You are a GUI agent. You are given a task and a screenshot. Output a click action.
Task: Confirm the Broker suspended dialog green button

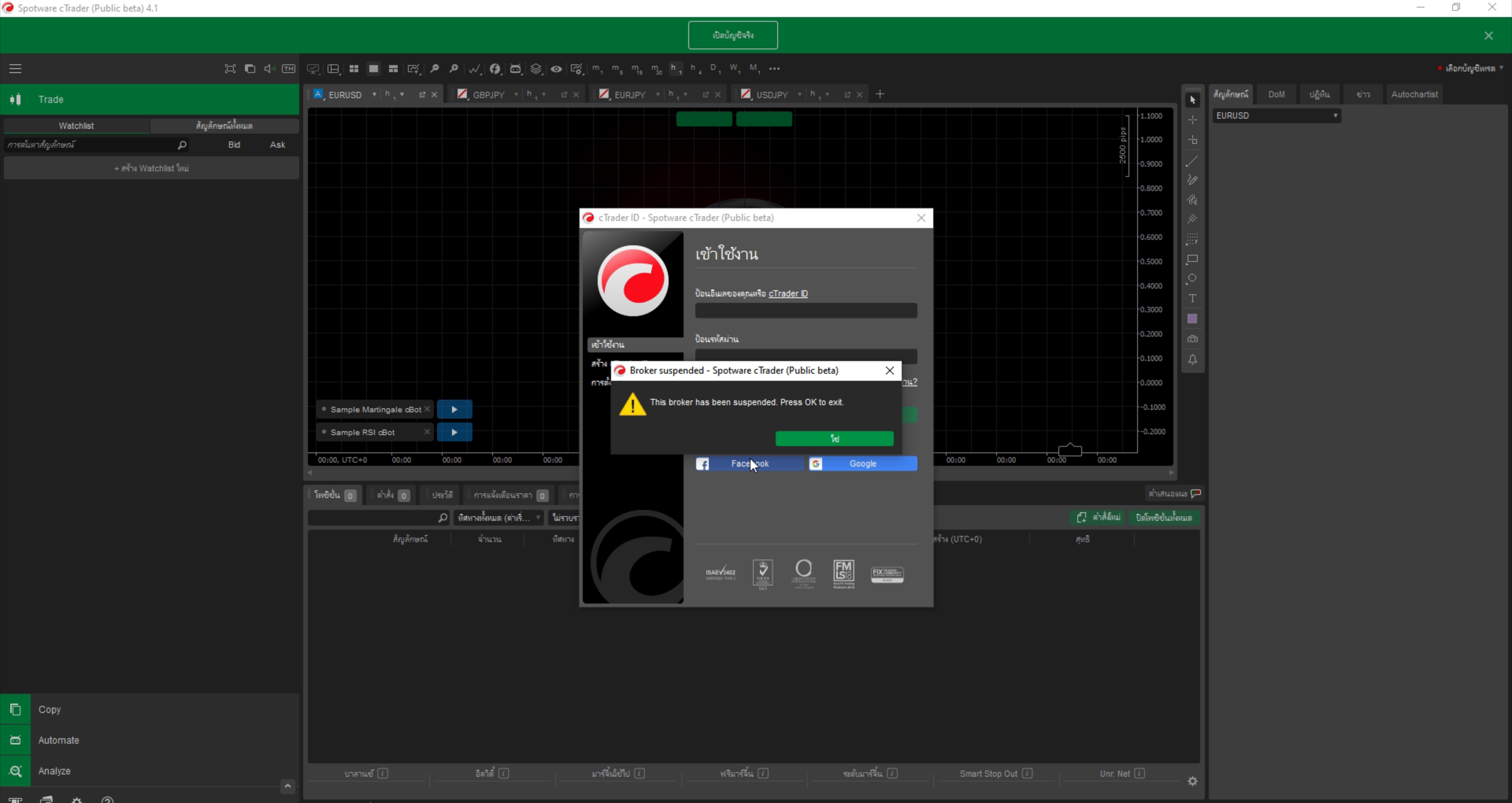pos(834,438)
